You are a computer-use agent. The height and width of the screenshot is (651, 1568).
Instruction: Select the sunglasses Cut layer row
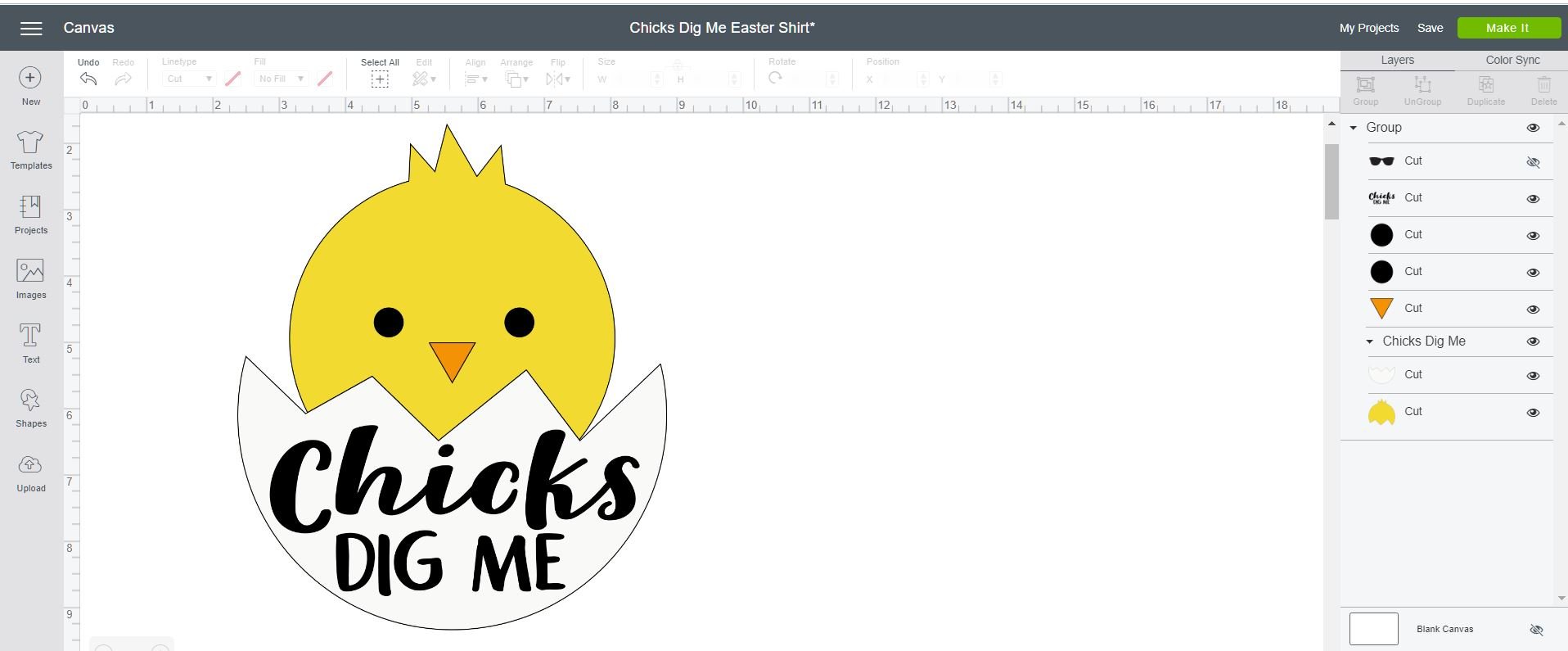coord(1459,161)
